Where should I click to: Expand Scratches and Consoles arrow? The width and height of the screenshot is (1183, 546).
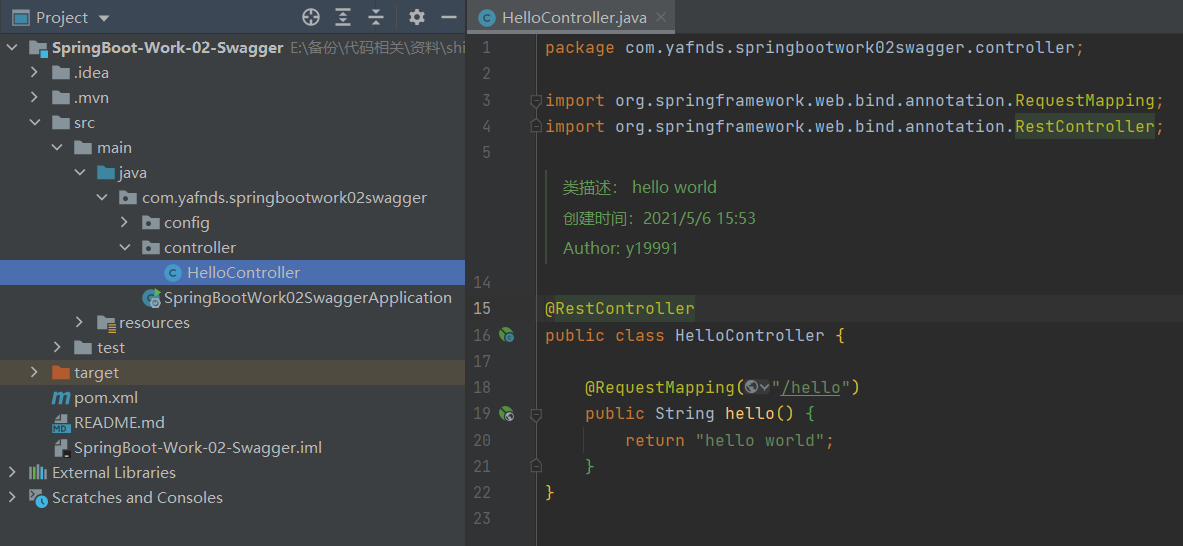(x=12, y=498)
